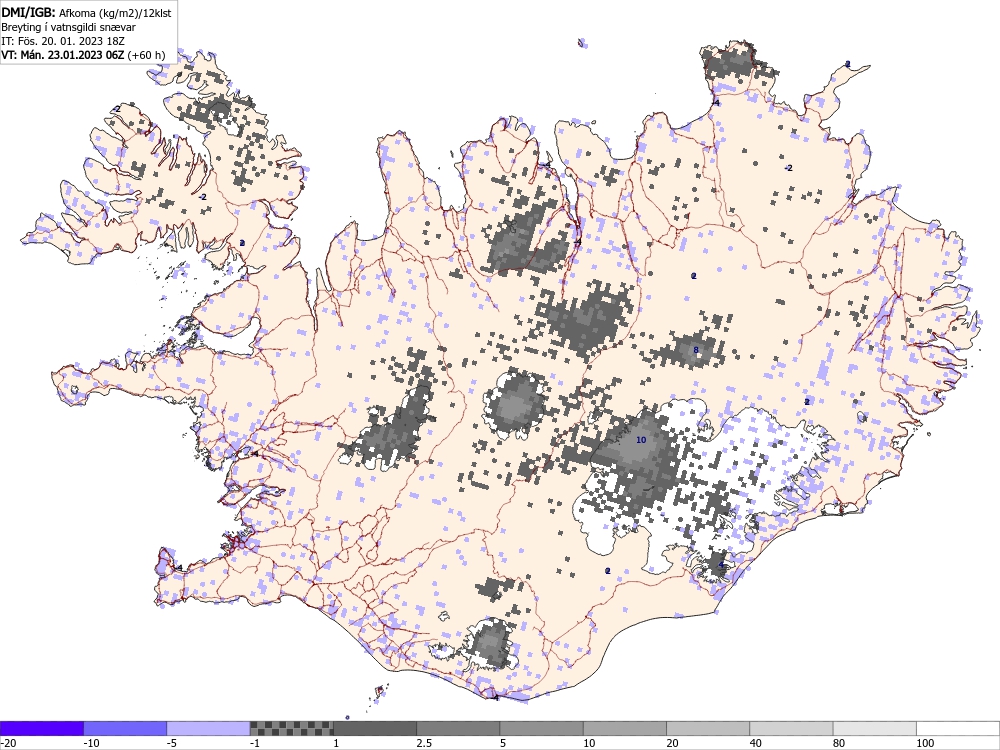Click the "-5" legend scale label
1000x750 pixels.
point(172,743)
